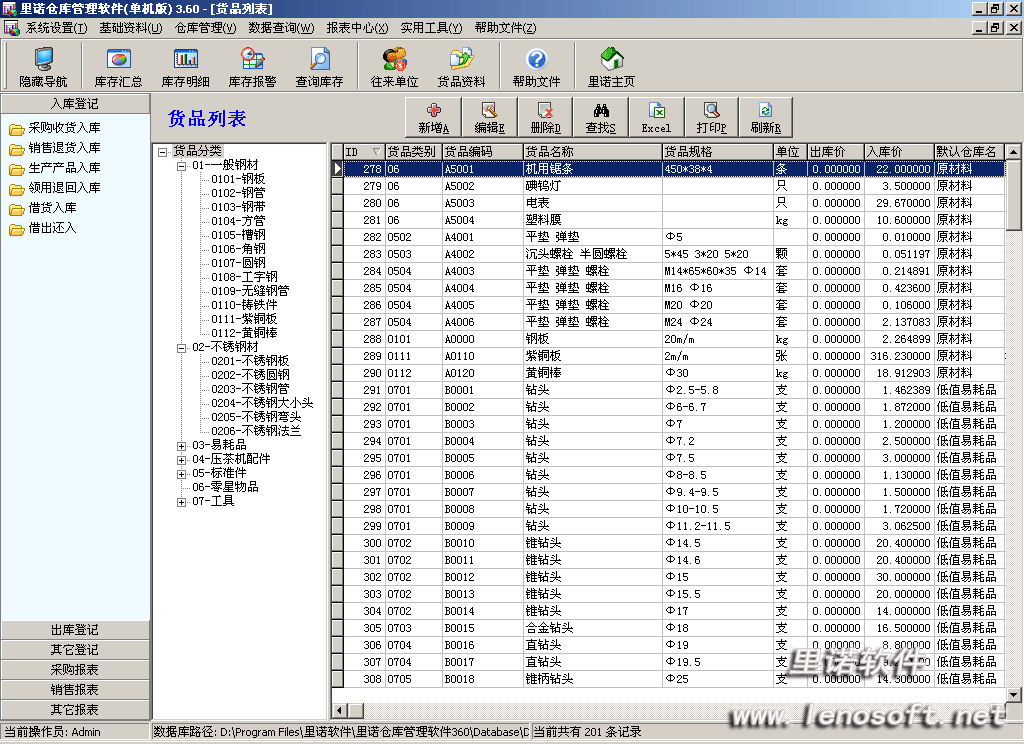Image resolution: width=1024 pixels, height=744 pixels.
Task: Click the 隐藏导航 toolbar icon
Action: click(x=43, y=67)
